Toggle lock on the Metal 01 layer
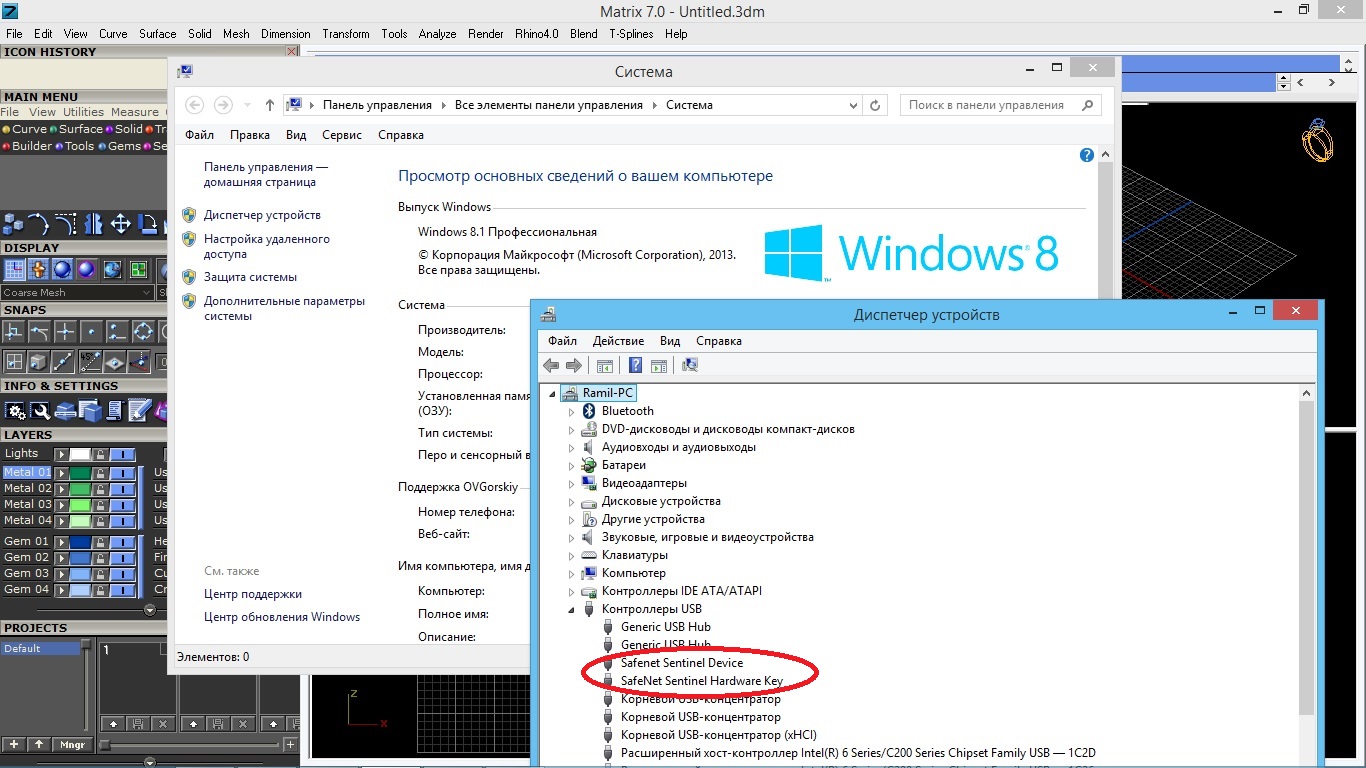 (101, 473)
